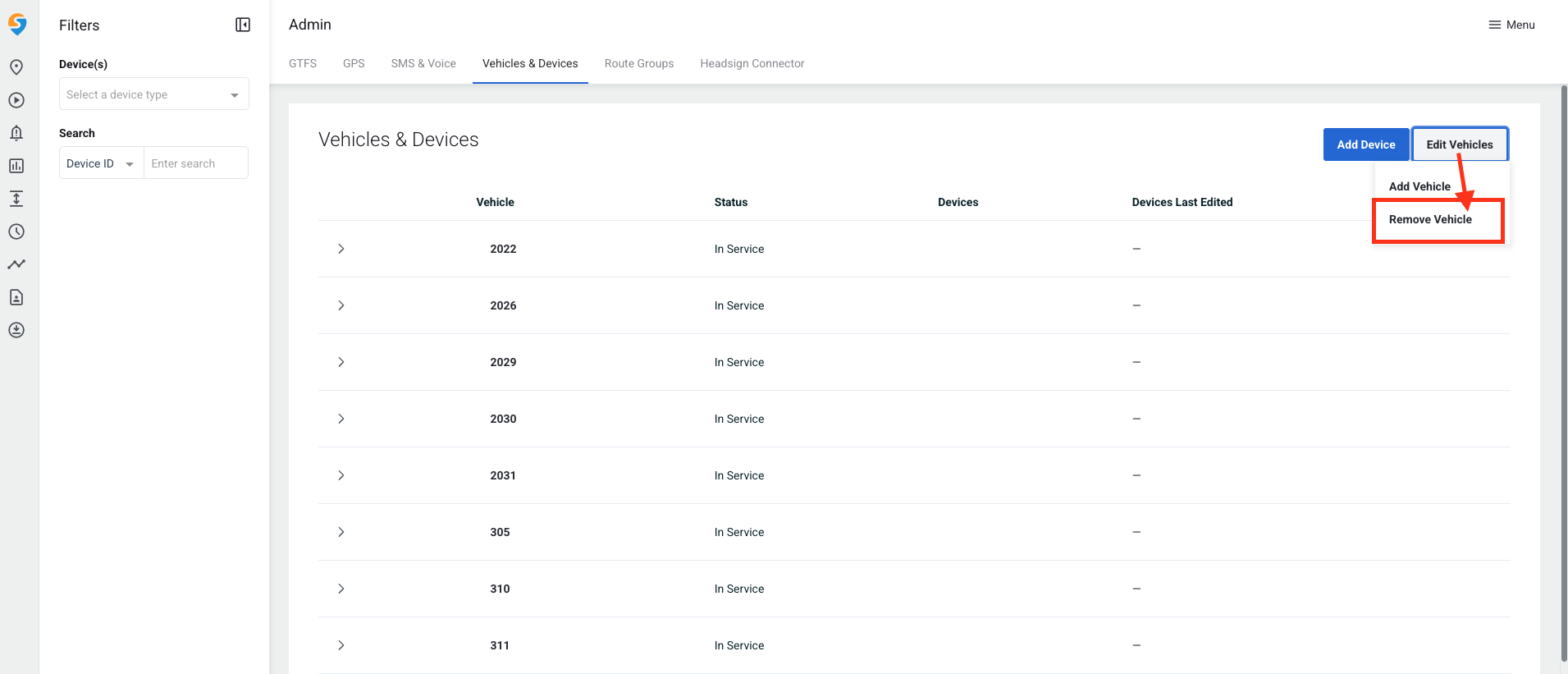Click vehicle number 2030
The height and width of the screenshot is (674, 1568).
point(503,419)
